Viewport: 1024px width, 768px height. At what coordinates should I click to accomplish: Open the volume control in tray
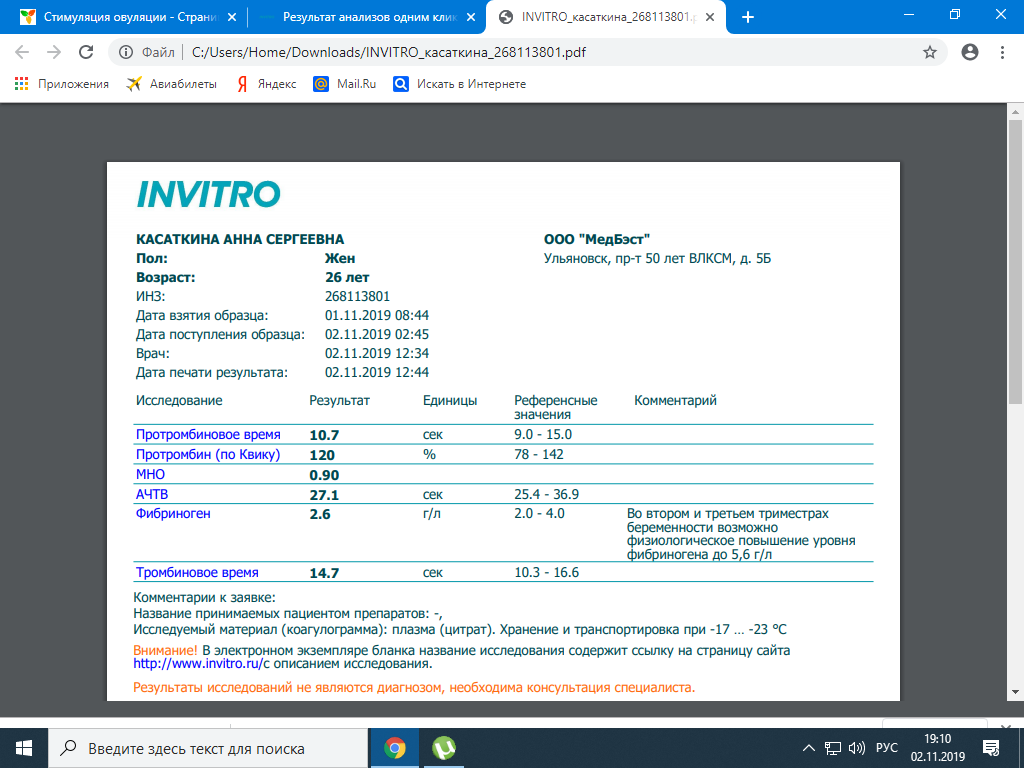pos(856,748)
